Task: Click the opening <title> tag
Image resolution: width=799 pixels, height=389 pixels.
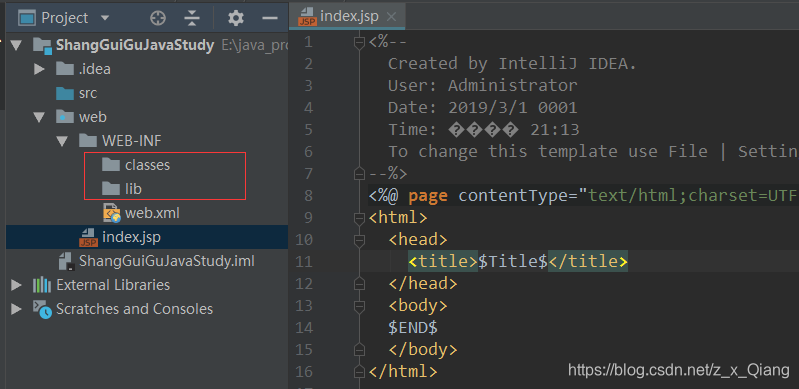Action: point(443,262)
